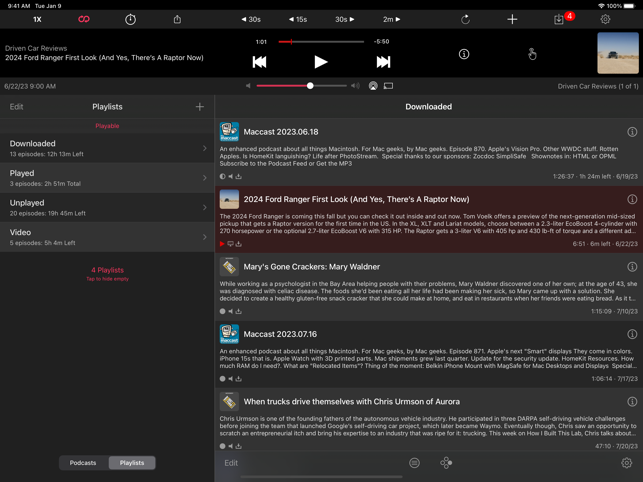Skip back 30 seconds
The image size is (643, 482).
click(x=251, y=19)
